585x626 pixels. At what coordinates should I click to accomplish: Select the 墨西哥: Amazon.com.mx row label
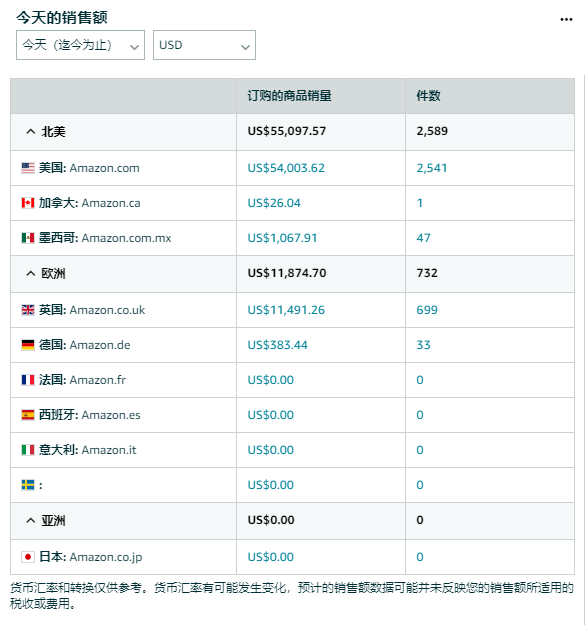click(105, 238)
